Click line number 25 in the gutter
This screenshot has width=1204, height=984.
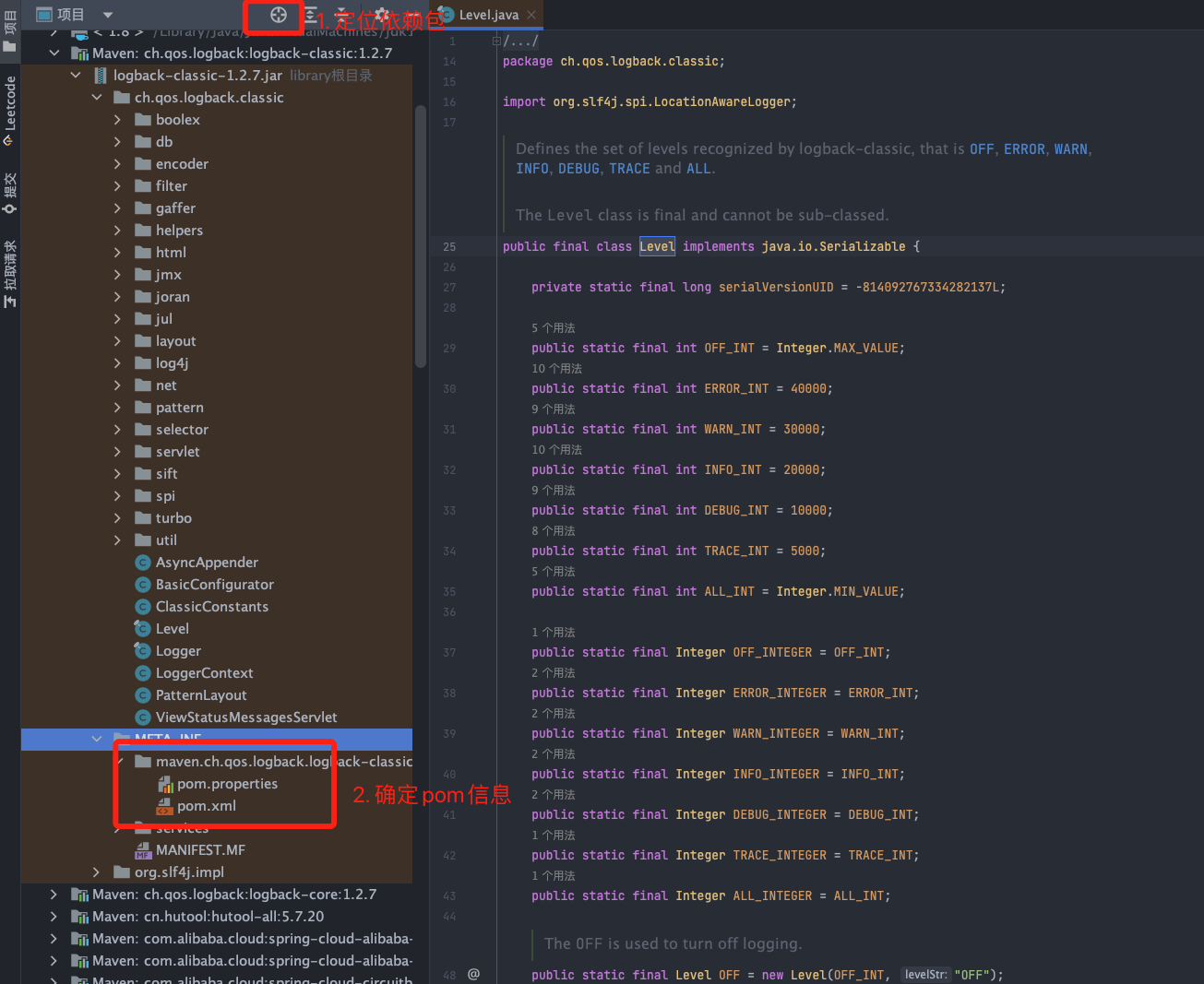pos(449,246)
